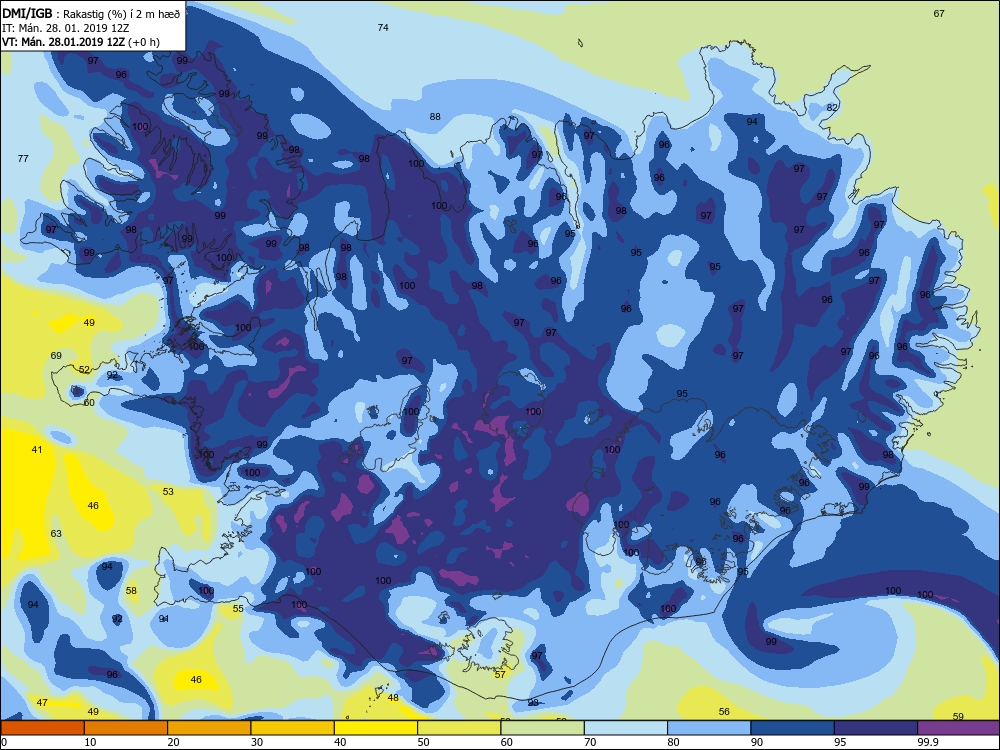Click the map value '69'

click(x=56, y=355)
